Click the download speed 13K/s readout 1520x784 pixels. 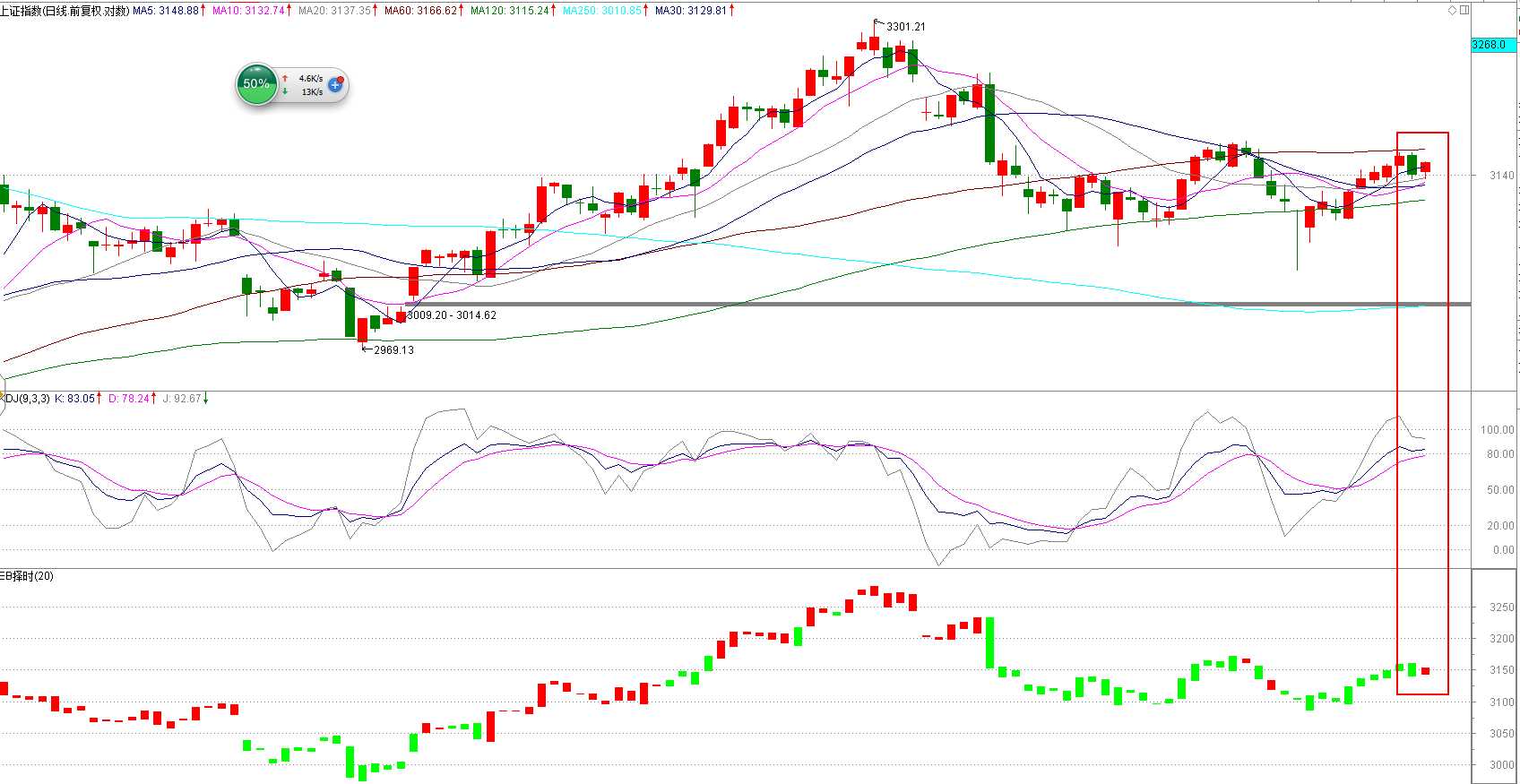pyautogui.click(x=312, y=92)
